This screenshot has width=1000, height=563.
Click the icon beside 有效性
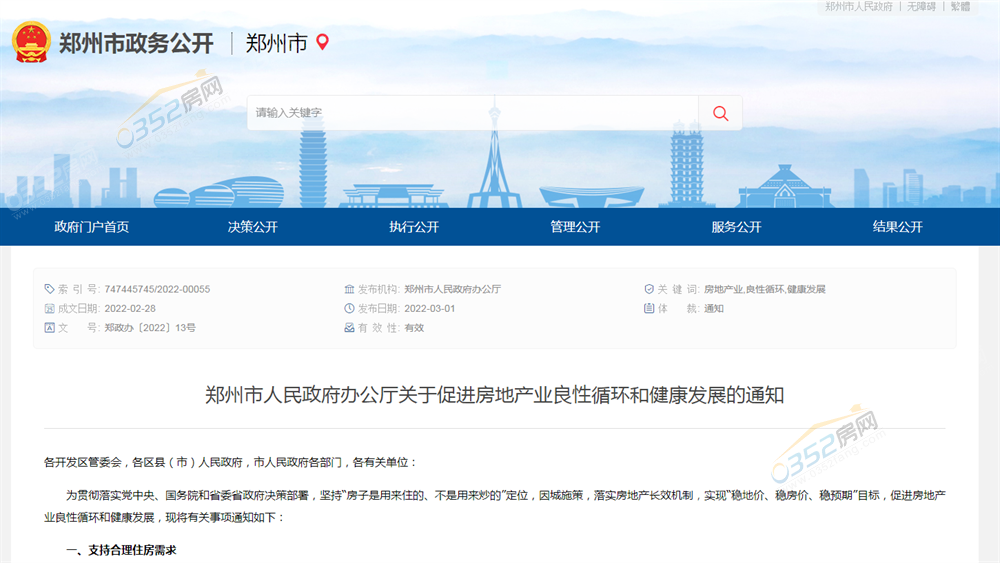[x=349, y=327]
